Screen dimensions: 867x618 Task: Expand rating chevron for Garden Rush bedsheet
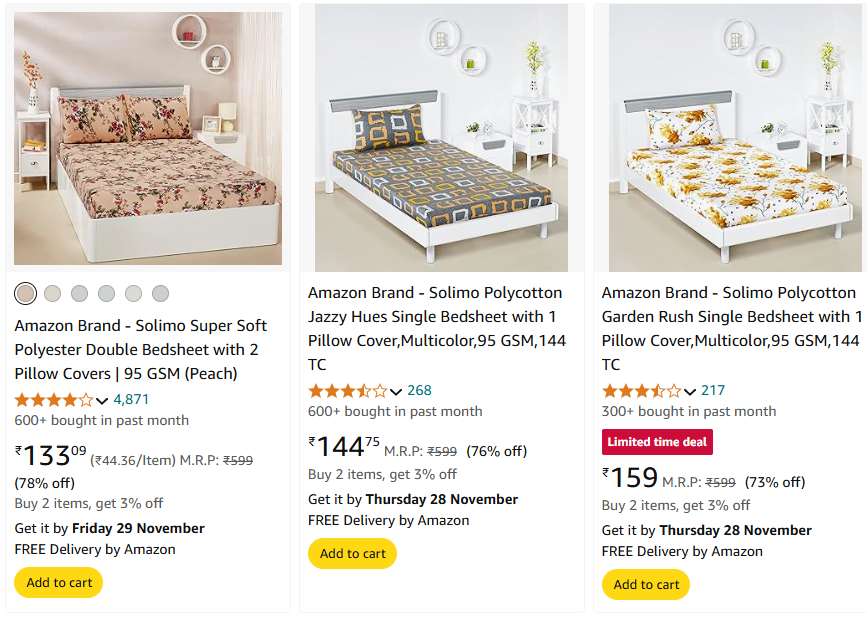(690, 391)
